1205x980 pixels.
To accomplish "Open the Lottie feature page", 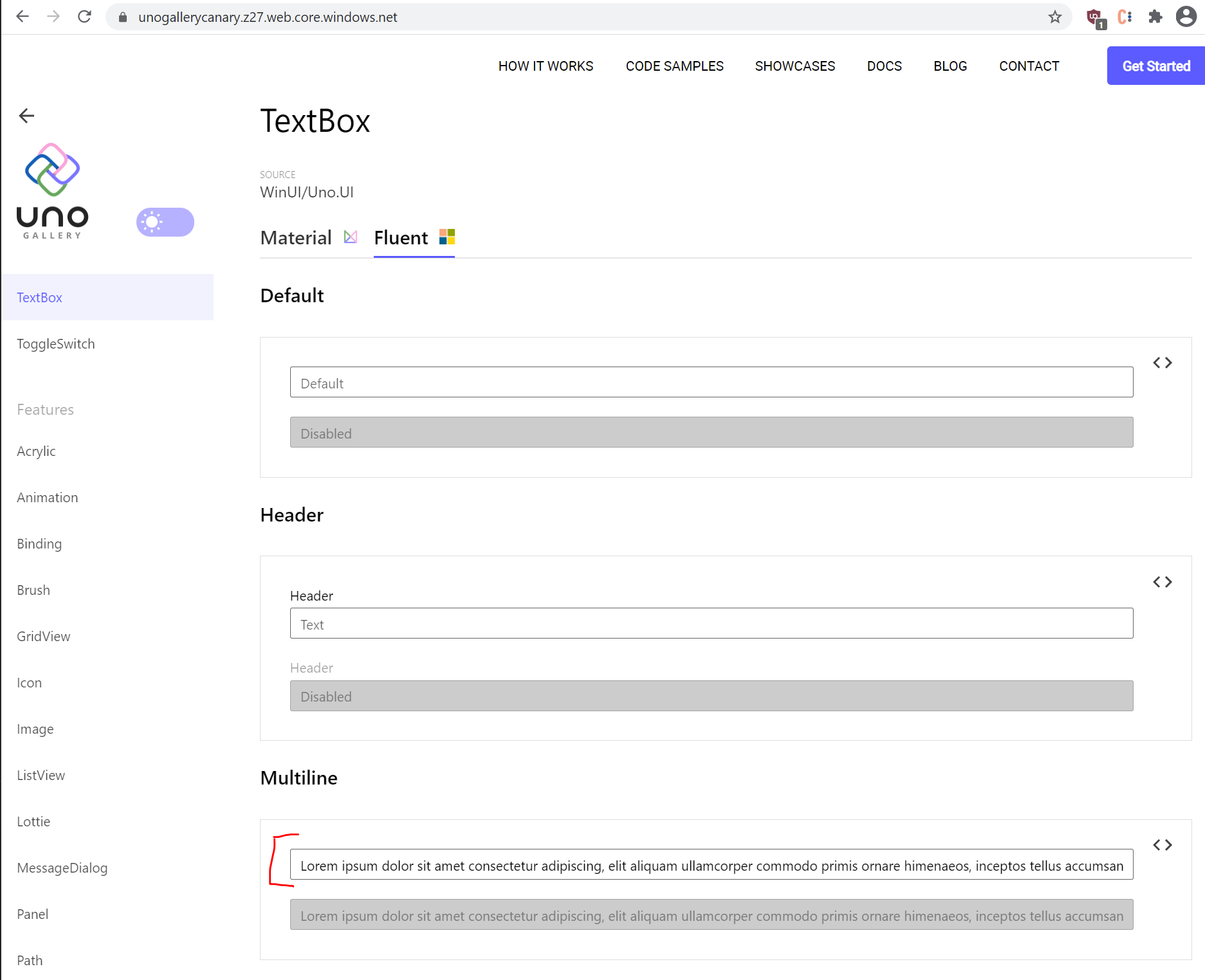I will click(x=33, y=821).
